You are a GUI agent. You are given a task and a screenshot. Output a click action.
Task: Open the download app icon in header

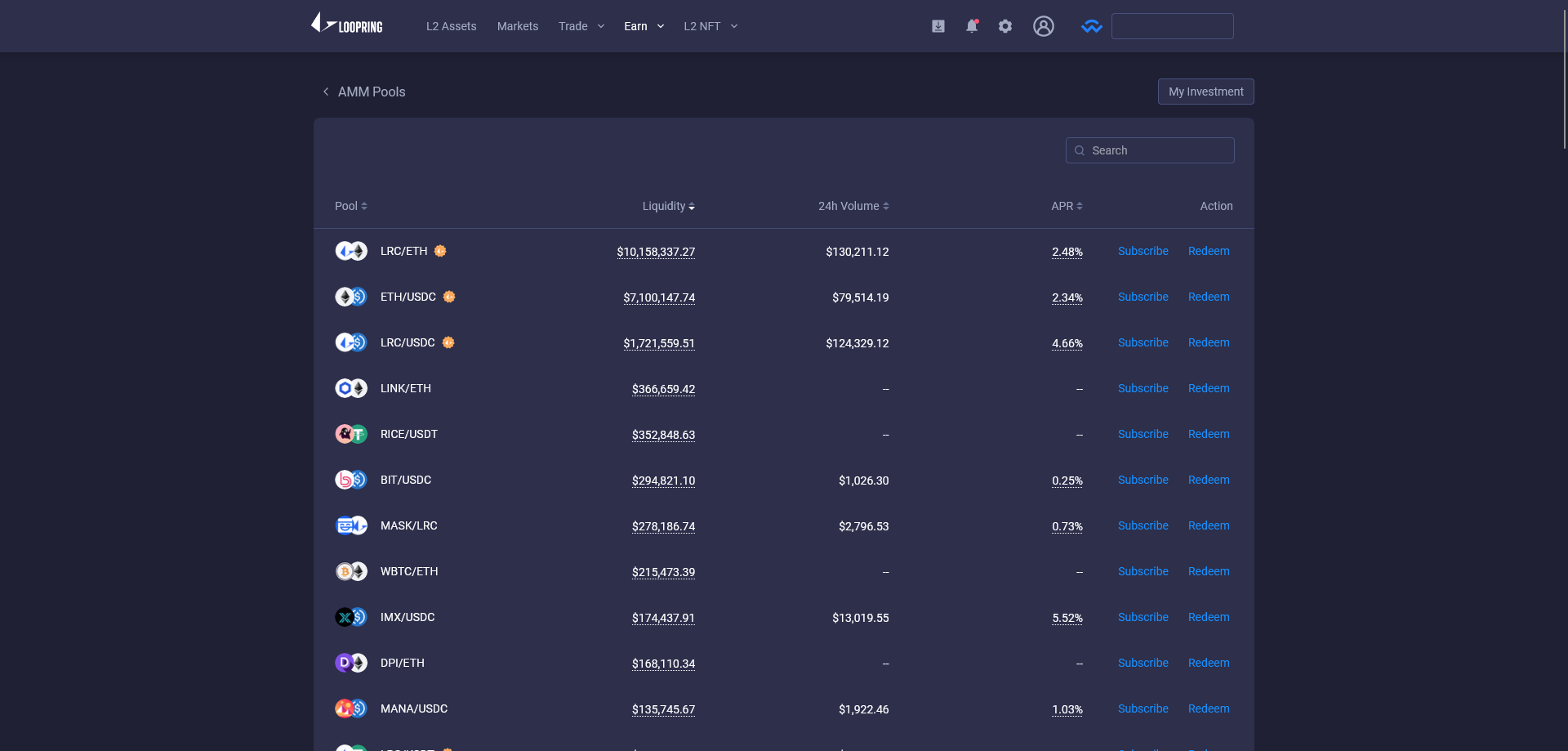(938, 26)
